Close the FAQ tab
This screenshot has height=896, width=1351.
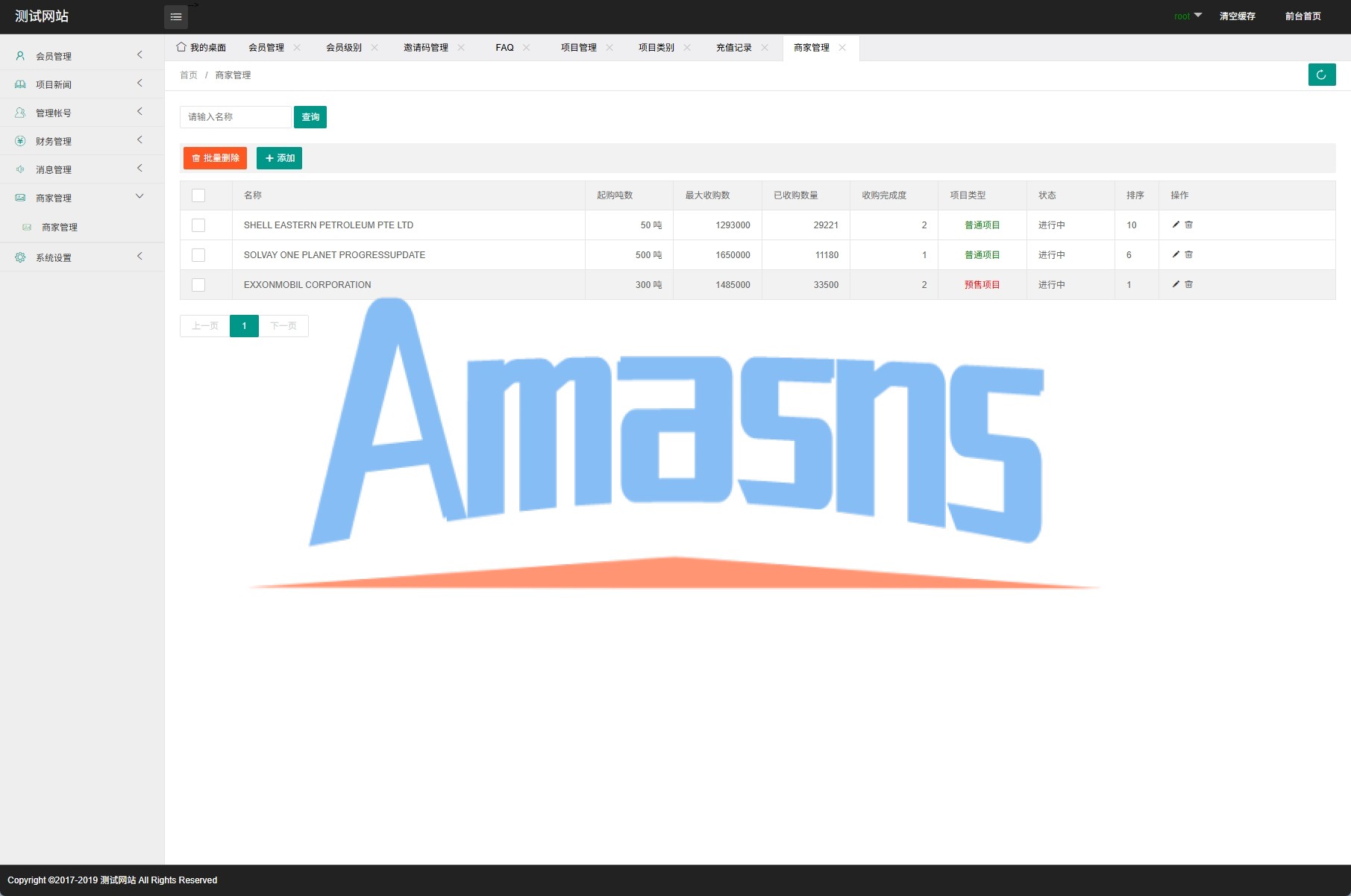click(527, 48)
